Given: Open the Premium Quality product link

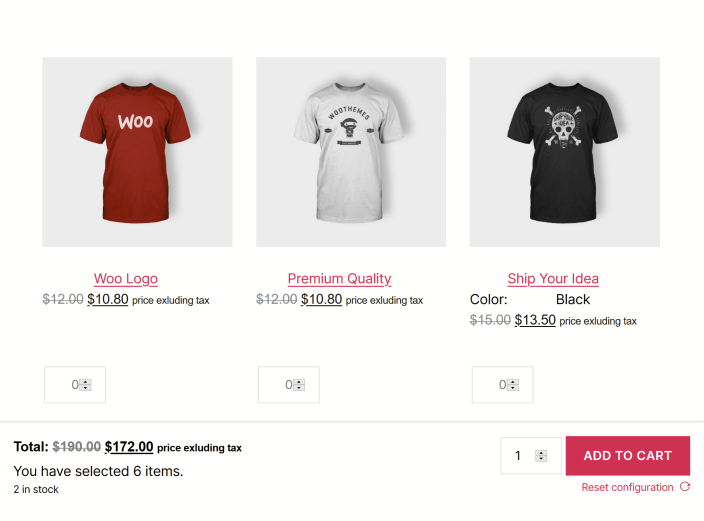Looking at the screenshot, I should click(339, 278).
